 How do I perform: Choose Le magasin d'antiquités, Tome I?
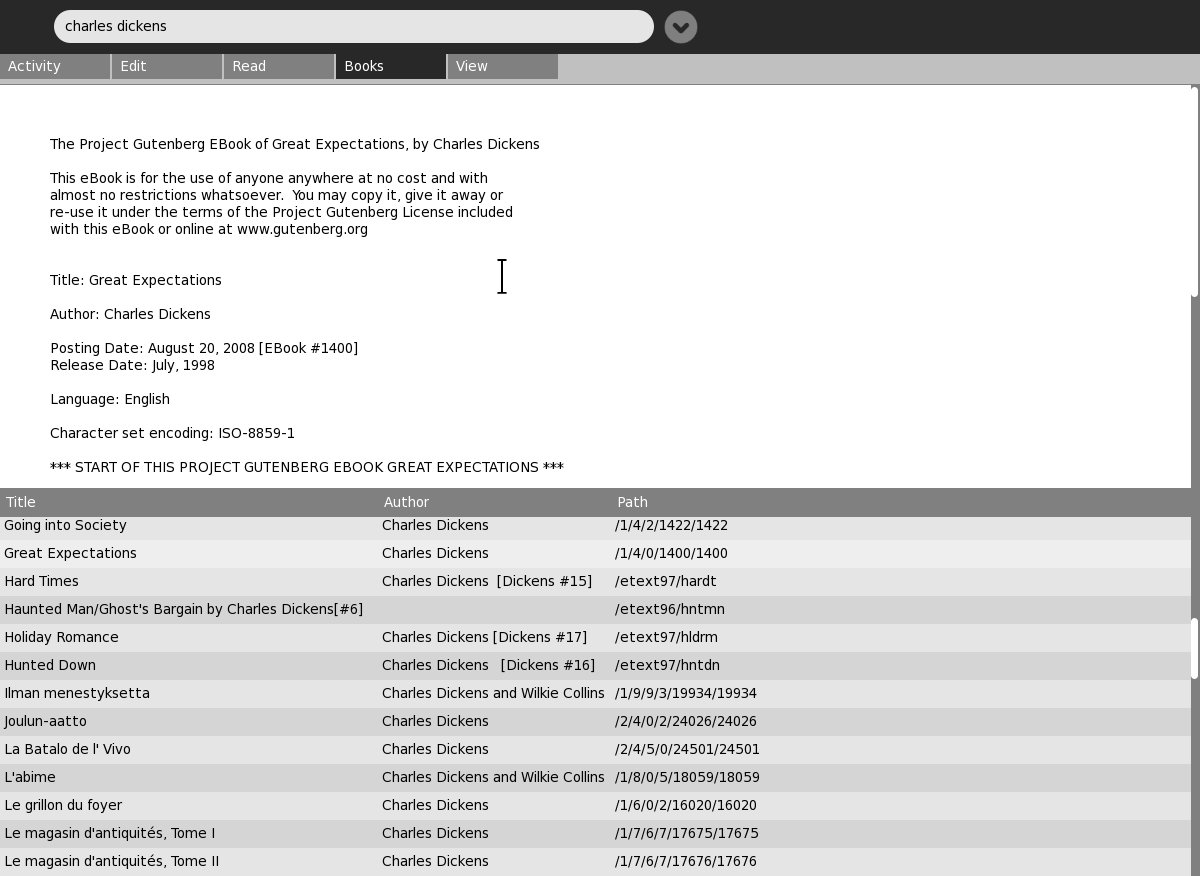click(109, 833)
